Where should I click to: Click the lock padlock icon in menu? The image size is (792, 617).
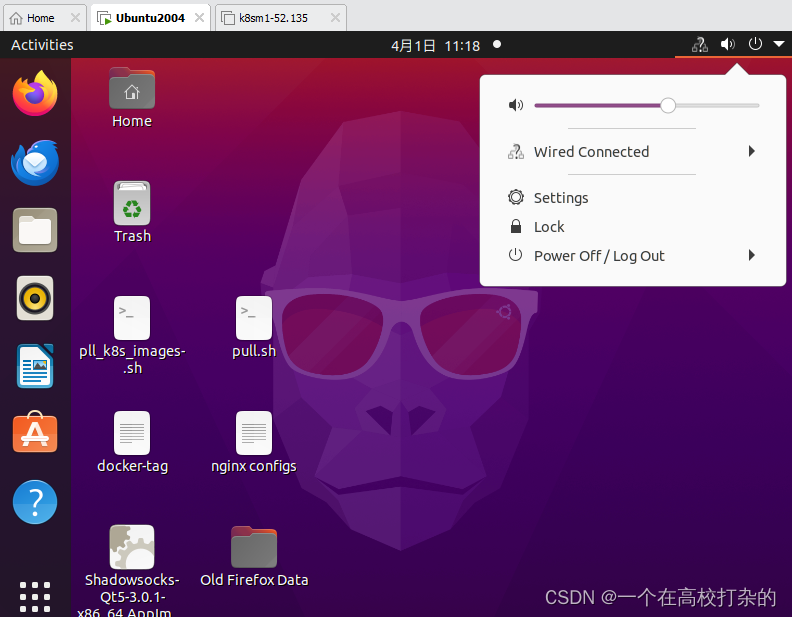point(516,226)
